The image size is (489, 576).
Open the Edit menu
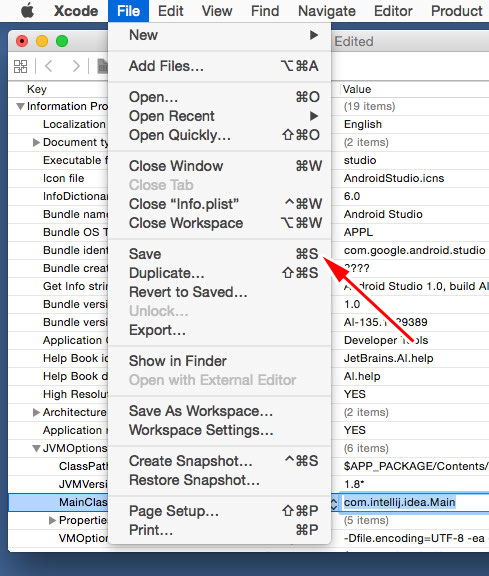click(x=170, y=11)
